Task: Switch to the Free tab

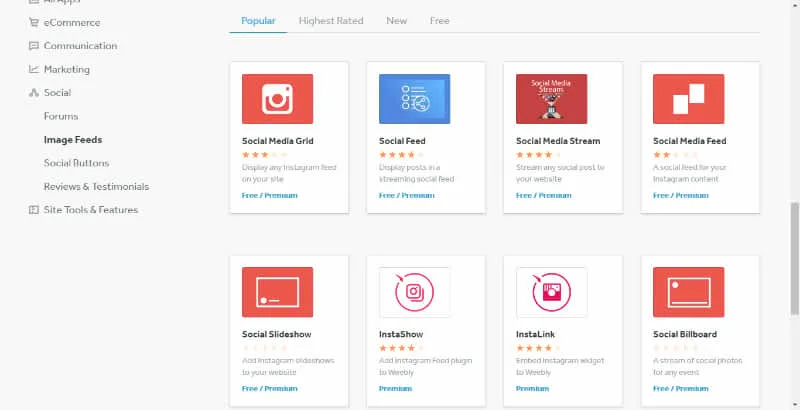Action: pyautogui.click(x=439, y=21)
